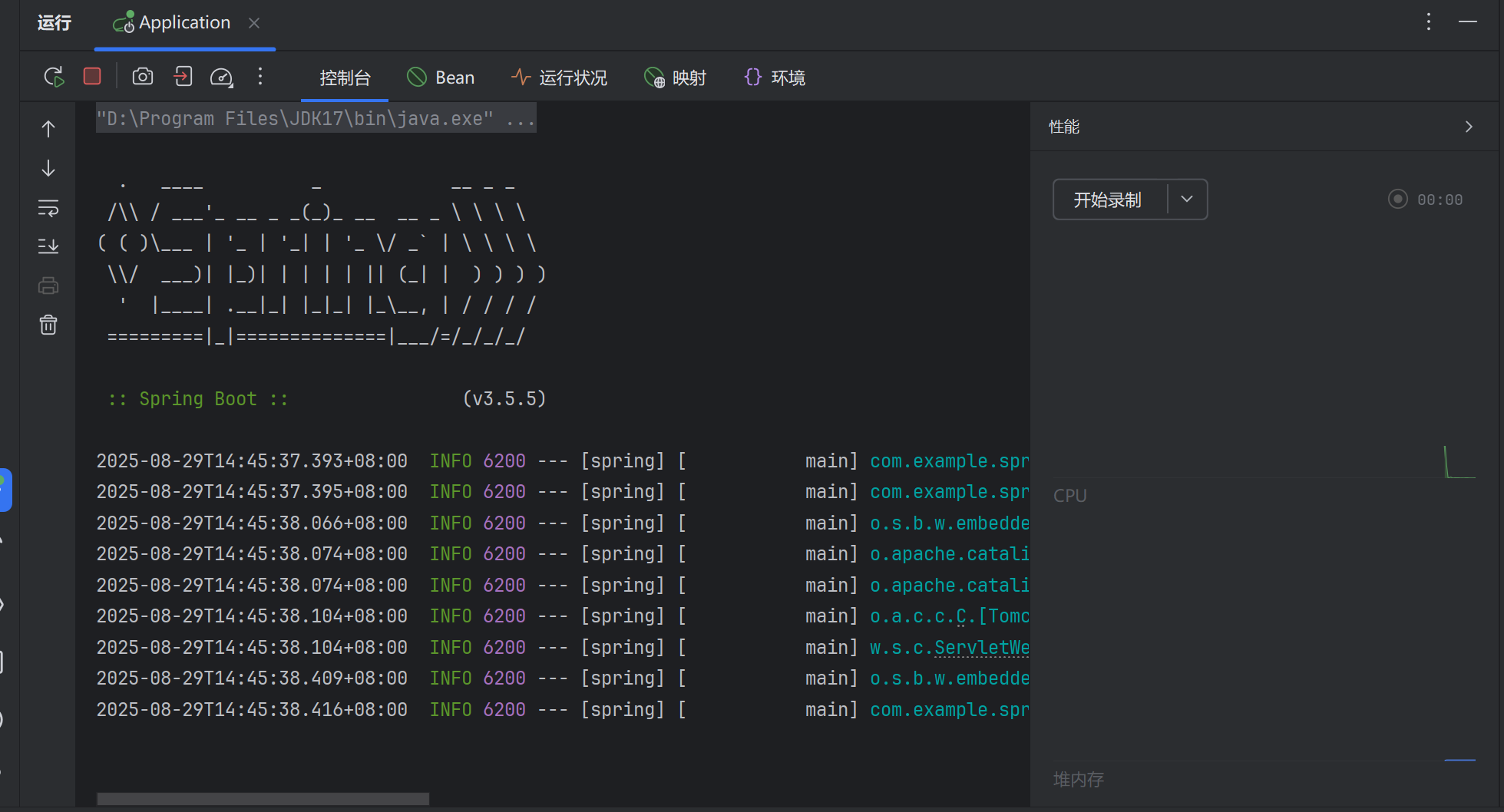Rerun the Application configuration
This screenshot has width=1504, height=812.
tap(54, 77)
